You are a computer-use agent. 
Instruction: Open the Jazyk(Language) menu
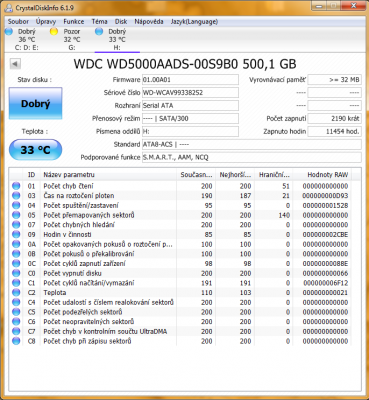[x=194, y=22]
